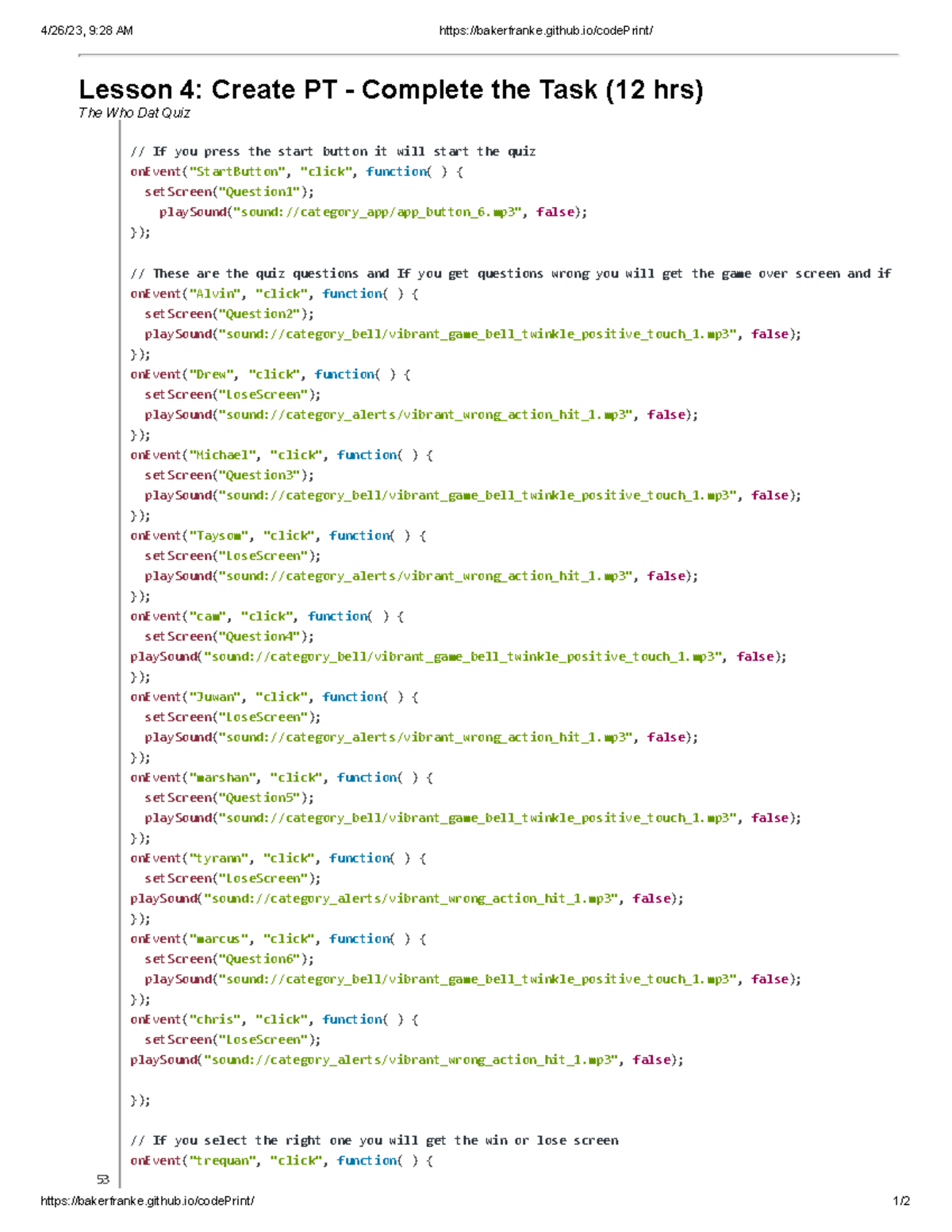The width and height of the screenshot is (952, 1232).
Task: Click the subtitle 'The Who Dat Quiz'
Action: coord(133,113)
